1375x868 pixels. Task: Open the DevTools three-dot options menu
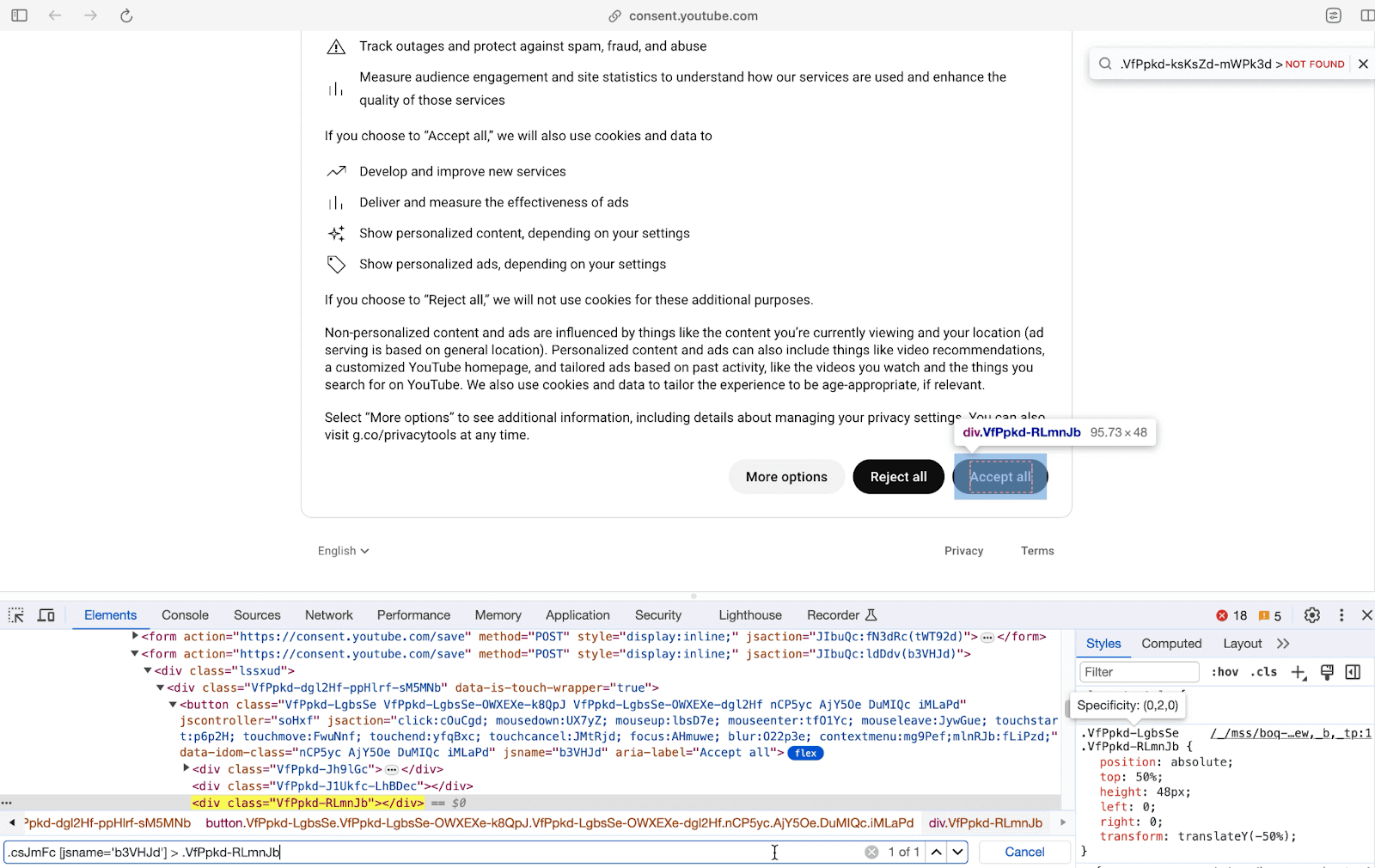(x=1341, y=614)
